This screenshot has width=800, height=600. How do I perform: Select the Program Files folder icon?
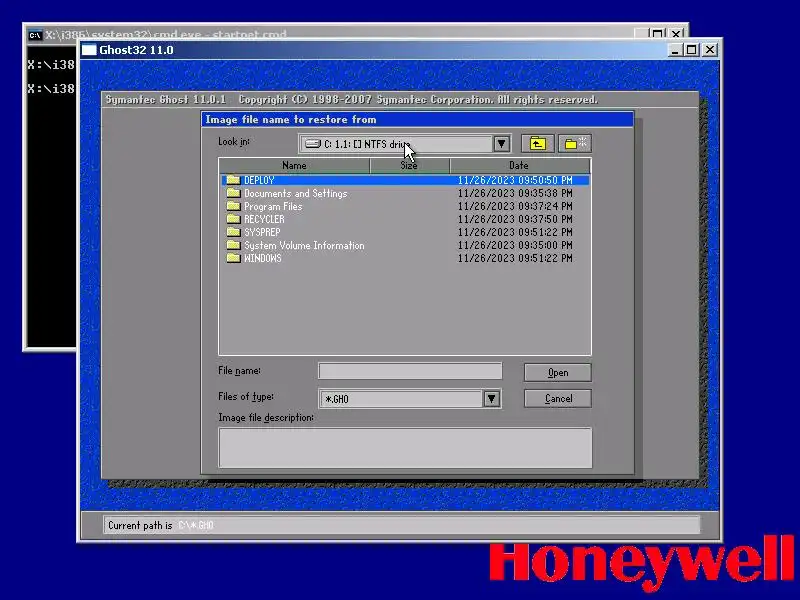coord(233,206)
